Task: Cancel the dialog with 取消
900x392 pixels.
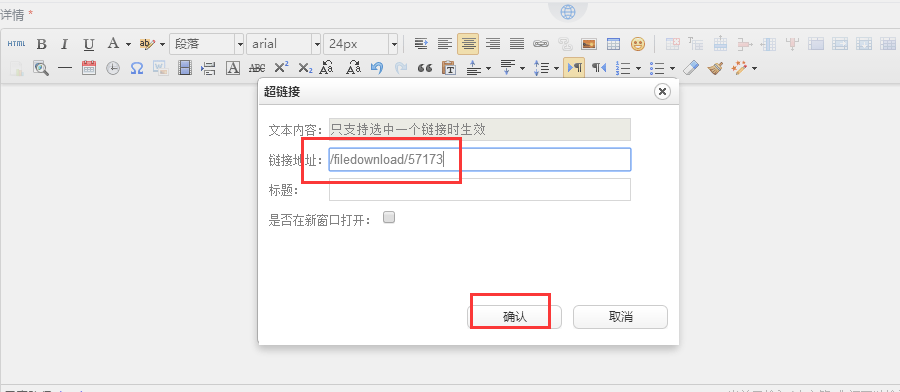Action: coord(620,317)
